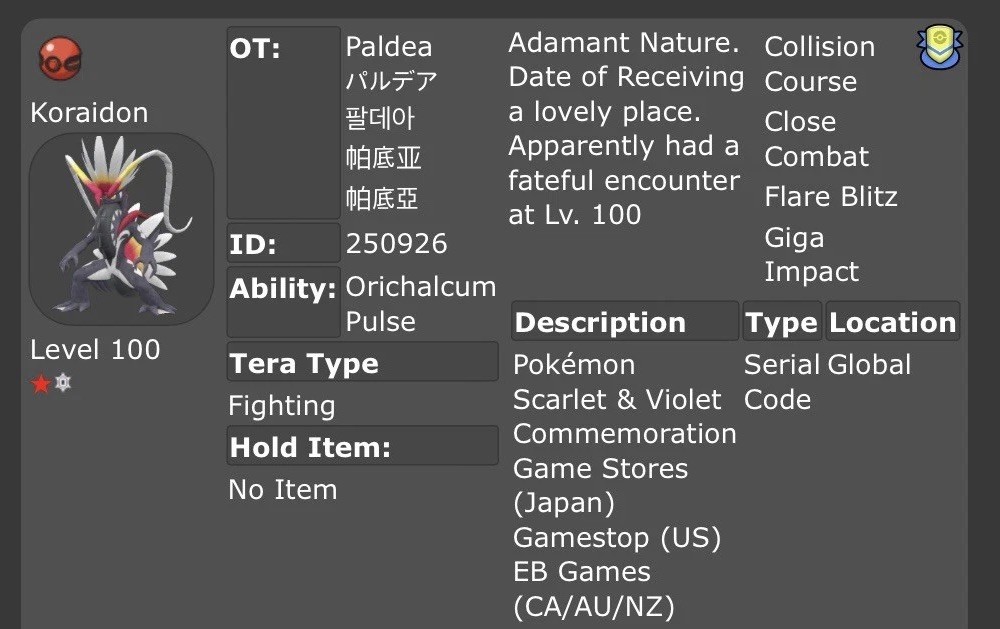The height and width of the screenshot is (629, 1000).
Task: Click the Location column header
Action: [892, 322]
